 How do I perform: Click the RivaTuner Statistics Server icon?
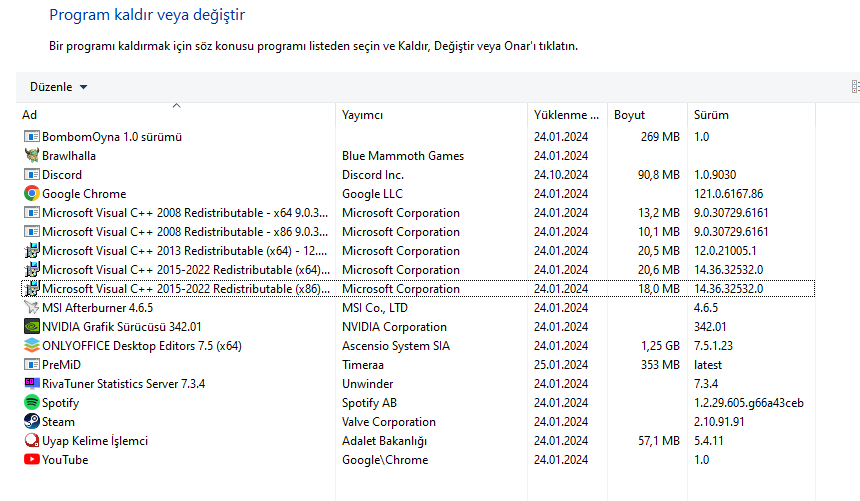[32, 384]
